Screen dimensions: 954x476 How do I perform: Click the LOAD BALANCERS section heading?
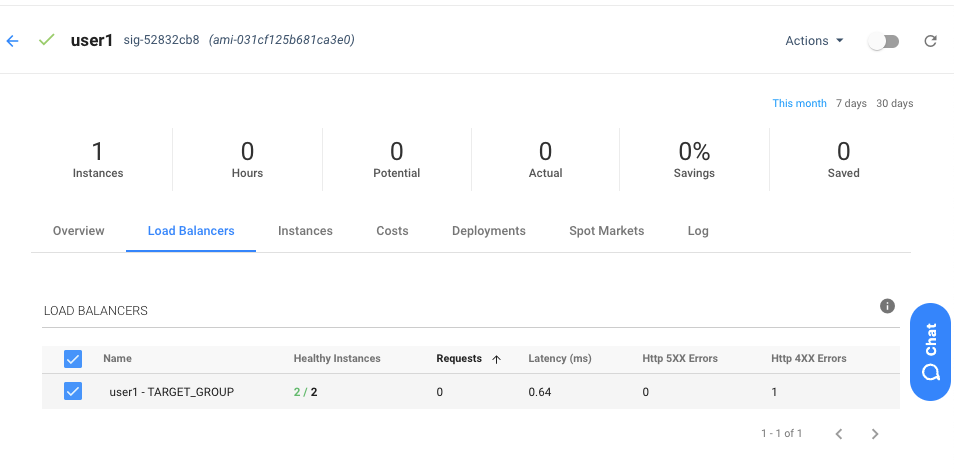(x=96, y=311)
